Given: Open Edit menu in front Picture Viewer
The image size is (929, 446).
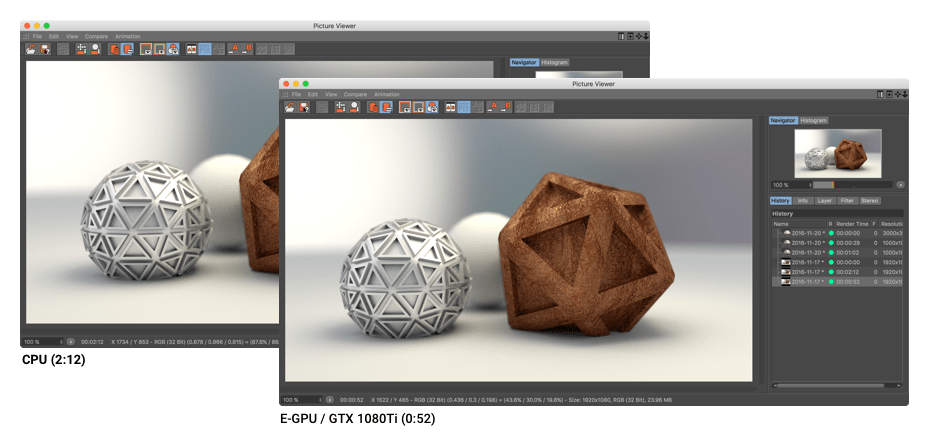Looking at the screenshot, I should coord(313,94).
